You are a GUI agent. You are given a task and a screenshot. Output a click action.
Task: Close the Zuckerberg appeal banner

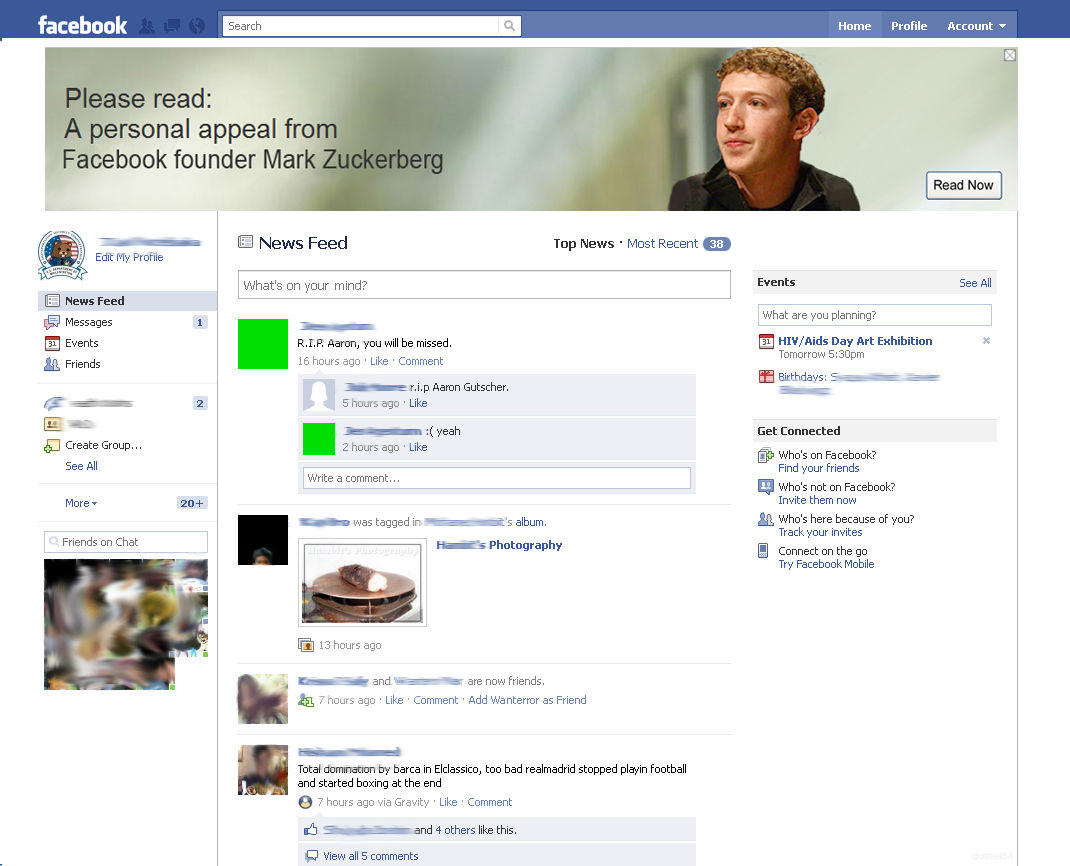1009,56
